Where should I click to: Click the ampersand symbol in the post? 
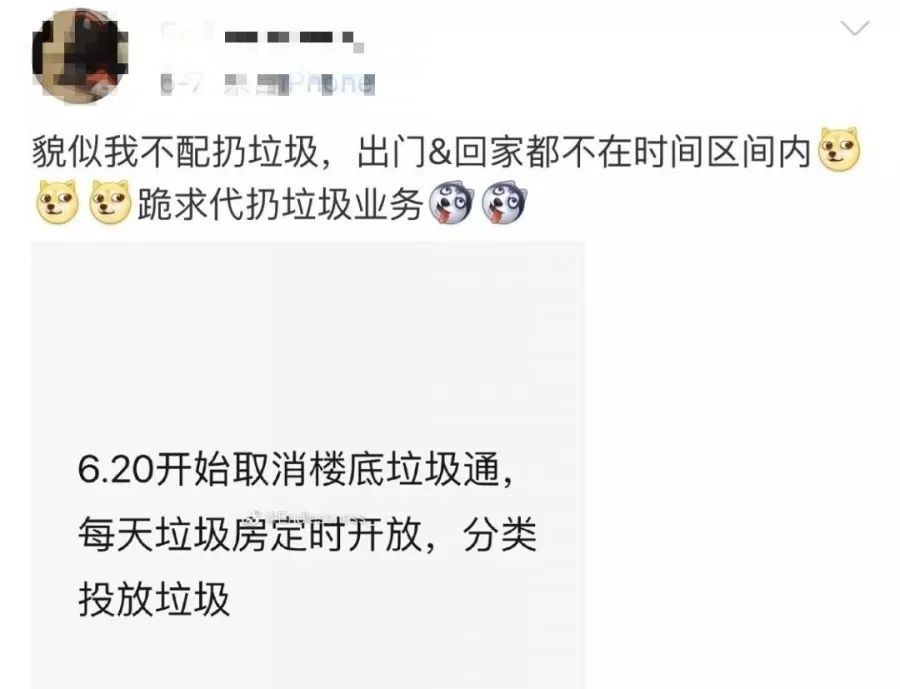click(441, 153)
